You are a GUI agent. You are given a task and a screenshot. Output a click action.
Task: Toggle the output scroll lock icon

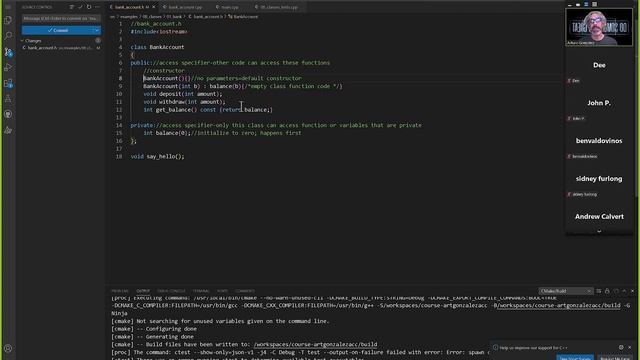click(x=607, y=291)
